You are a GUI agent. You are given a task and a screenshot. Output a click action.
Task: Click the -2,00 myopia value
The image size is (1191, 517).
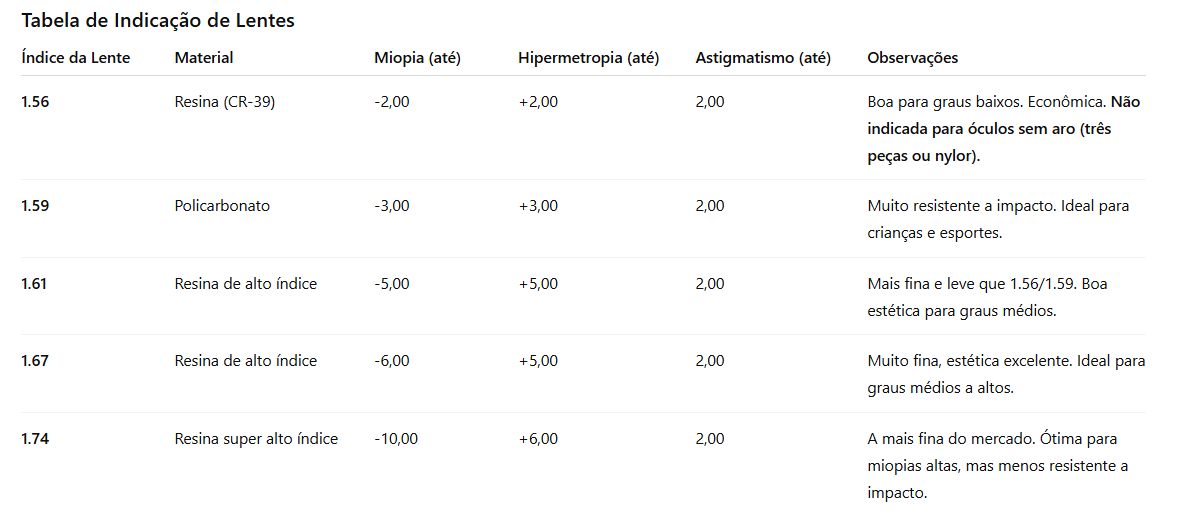(392, 102)
